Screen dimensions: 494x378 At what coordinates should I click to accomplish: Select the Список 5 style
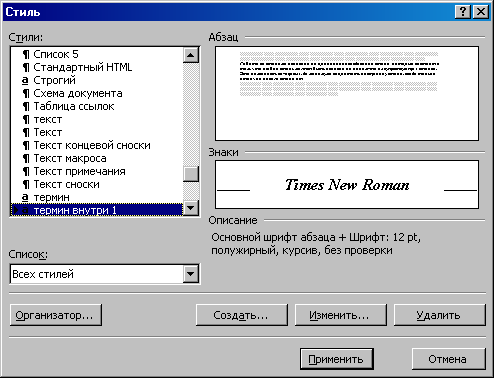tap(97, 54)
